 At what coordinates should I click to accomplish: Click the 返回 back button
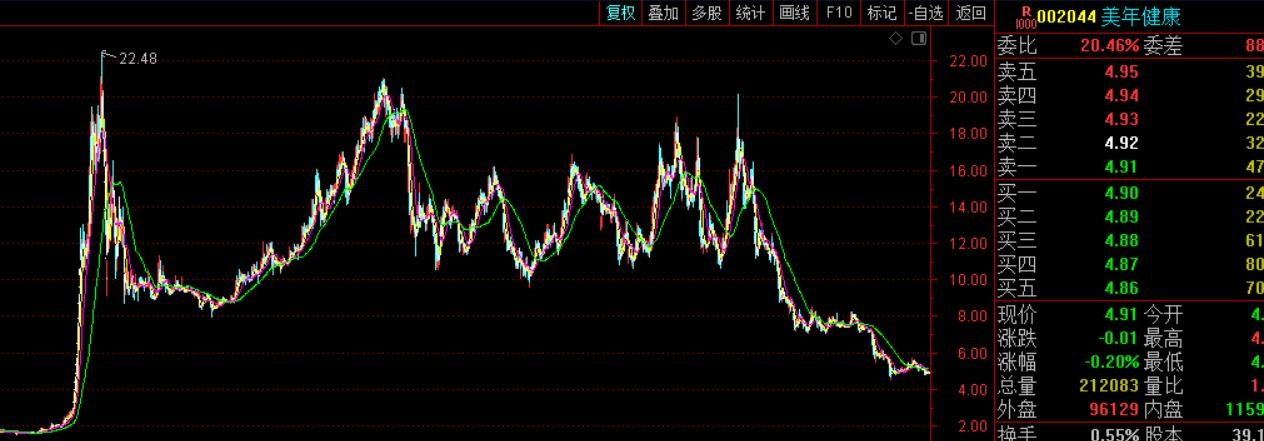click(x=970, y=13)
